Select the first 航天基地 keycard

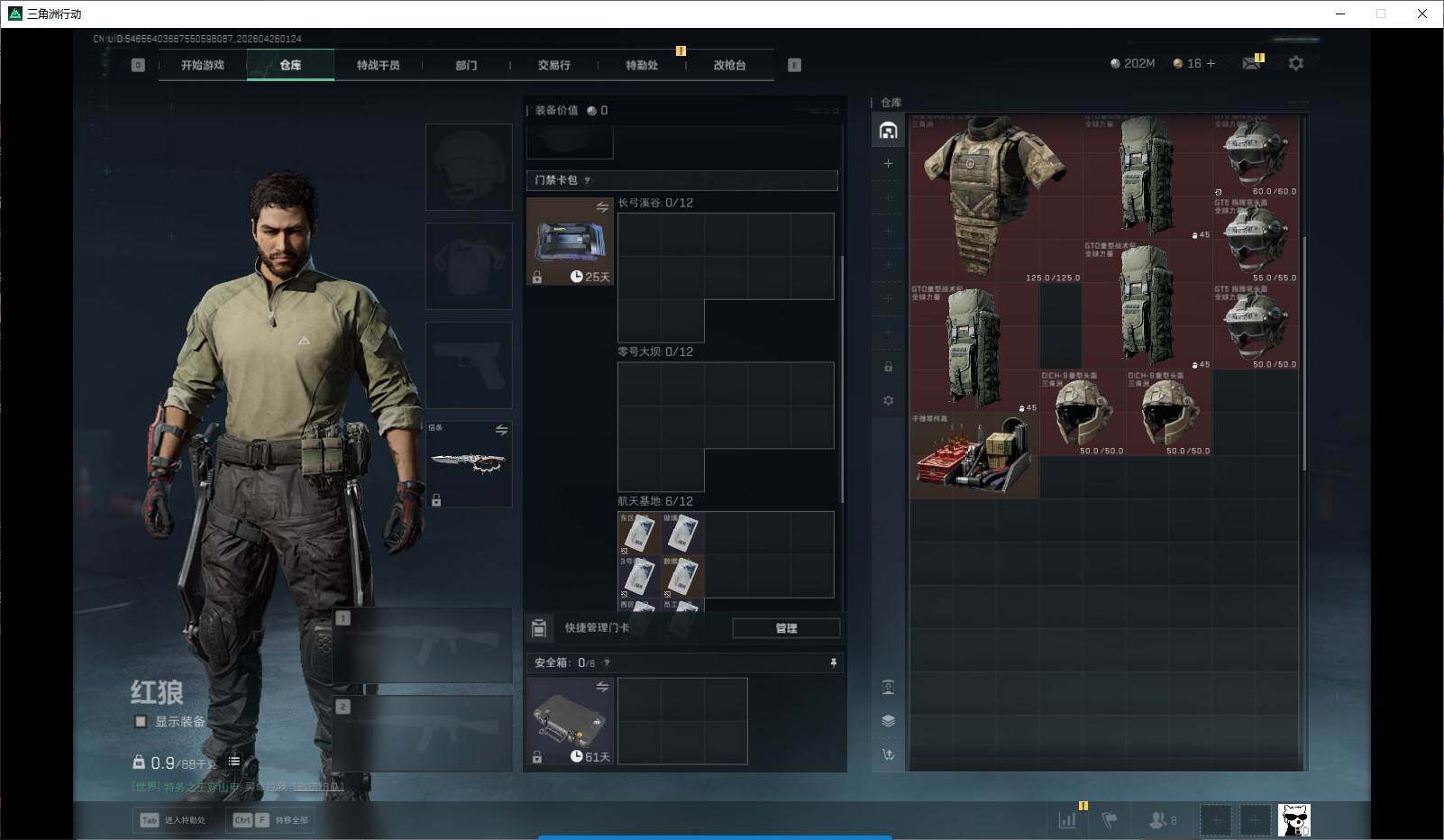[639, 534]
